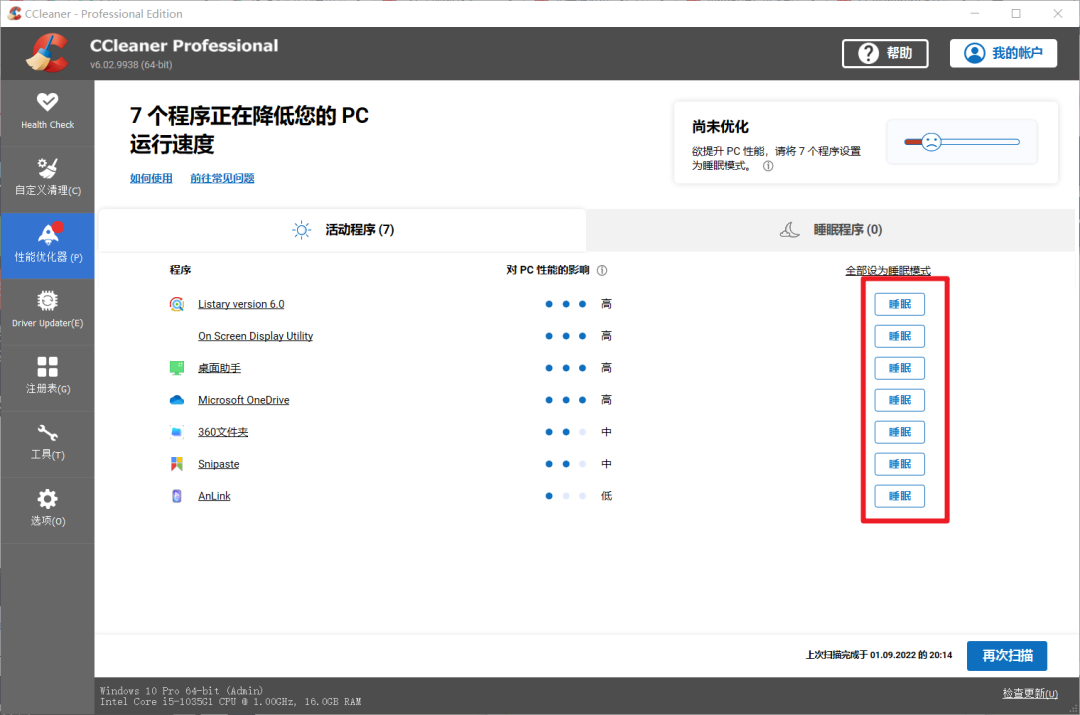Open On Screen Display Utility program link
Viewport: 1080px width, 715px height.
point(256,336)
